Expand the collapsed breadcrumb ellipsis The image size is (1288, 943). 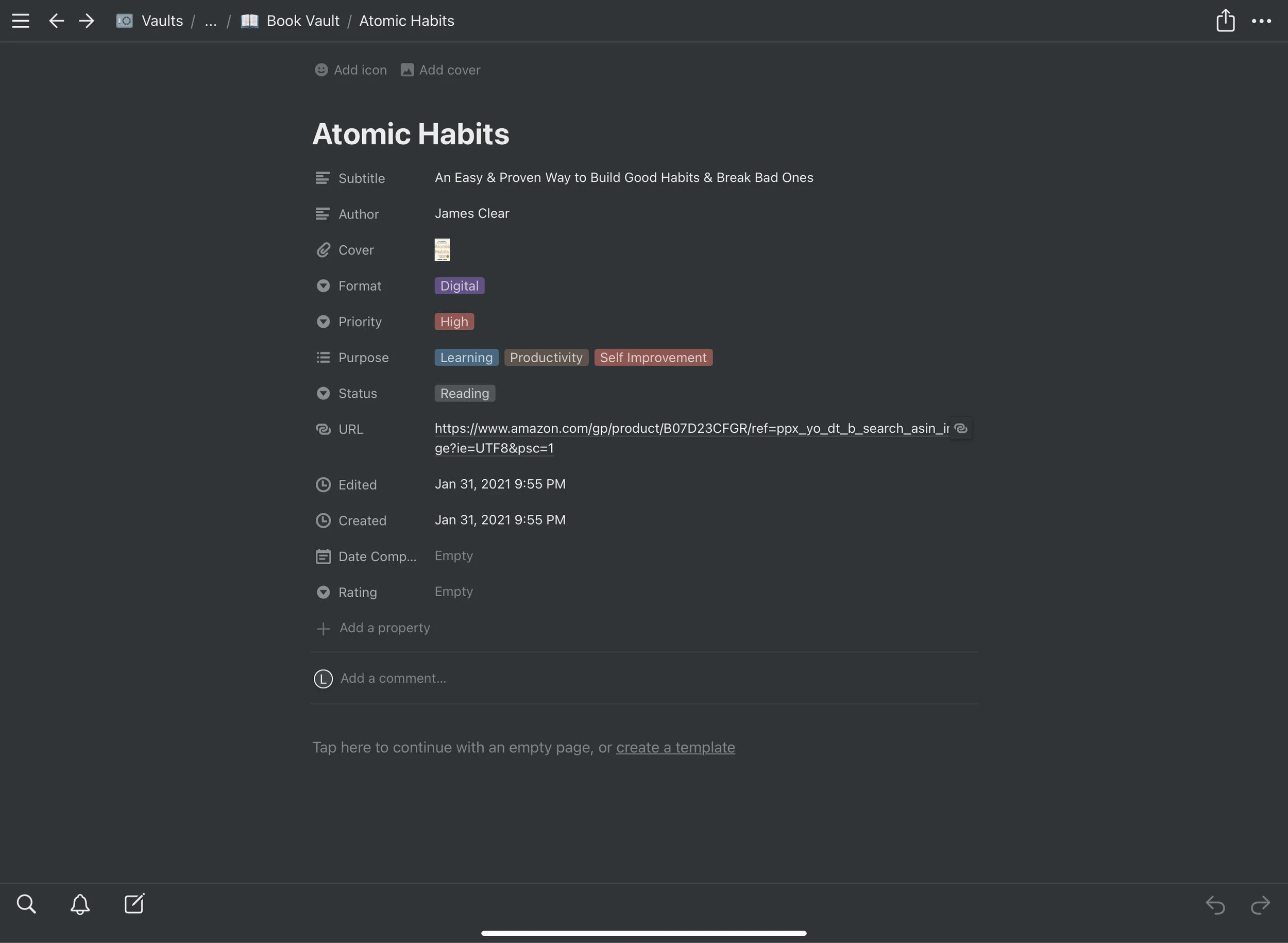click(x=211, y=21)
